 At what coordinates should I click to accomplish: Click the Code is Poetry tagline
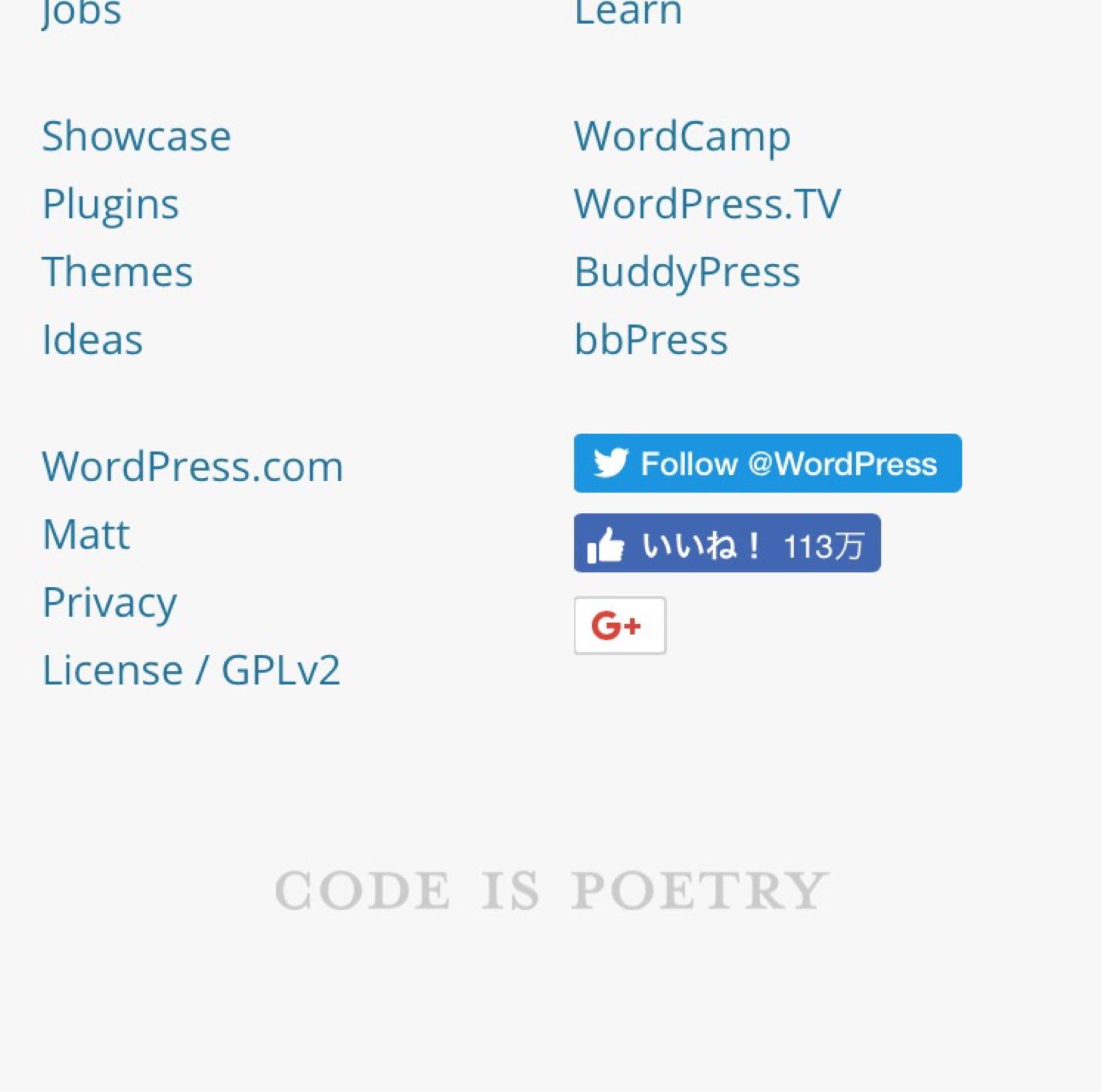coord(550,890)
